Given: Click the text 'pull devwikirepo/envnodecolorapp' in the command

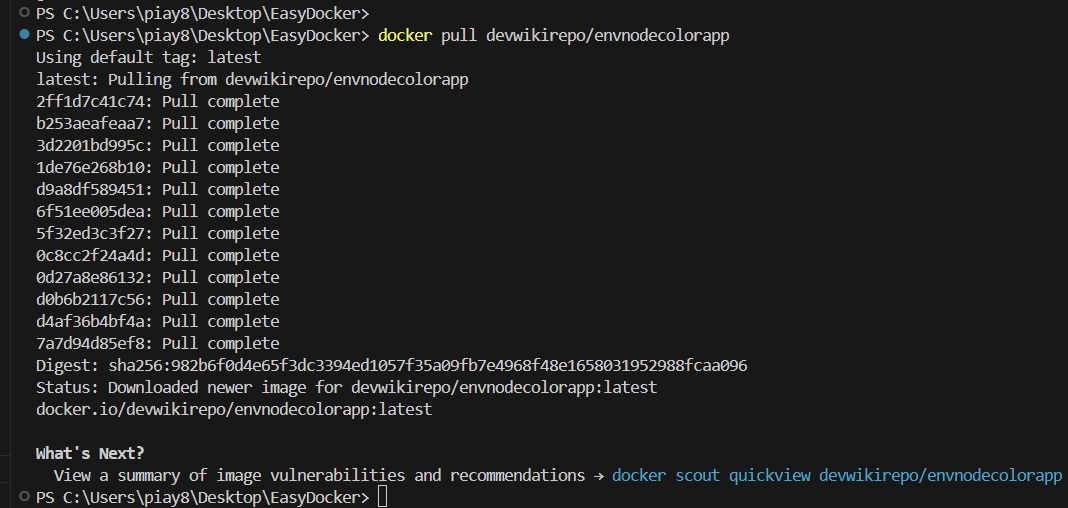Looking at the screenshot, I should [x=585, y=35].
